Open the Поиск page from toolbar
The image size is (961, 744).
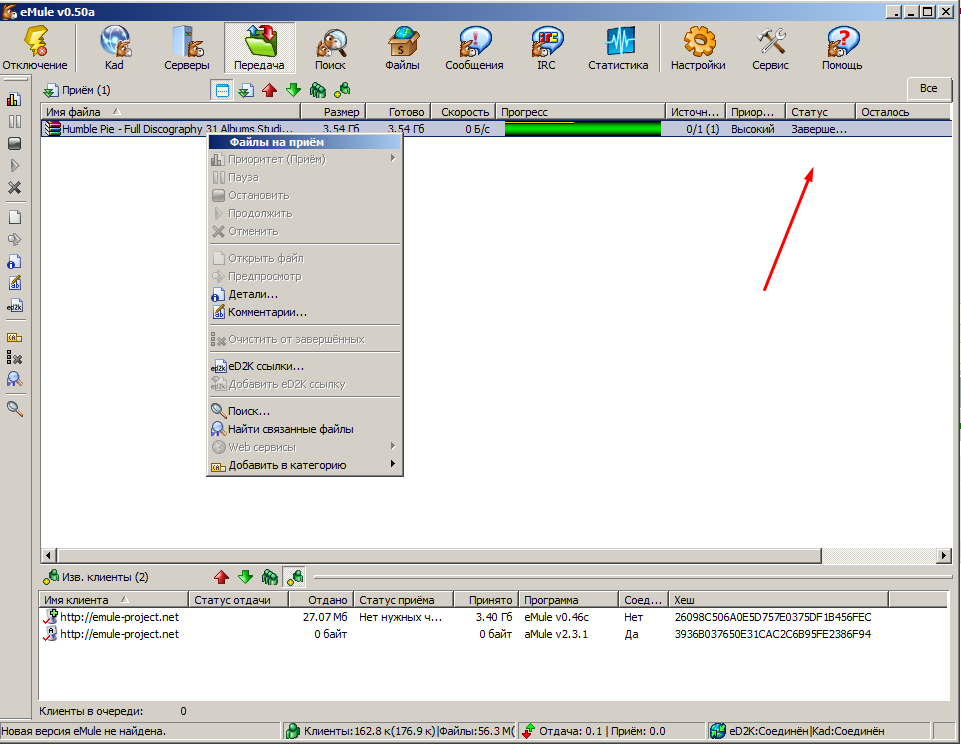point(330,48)
